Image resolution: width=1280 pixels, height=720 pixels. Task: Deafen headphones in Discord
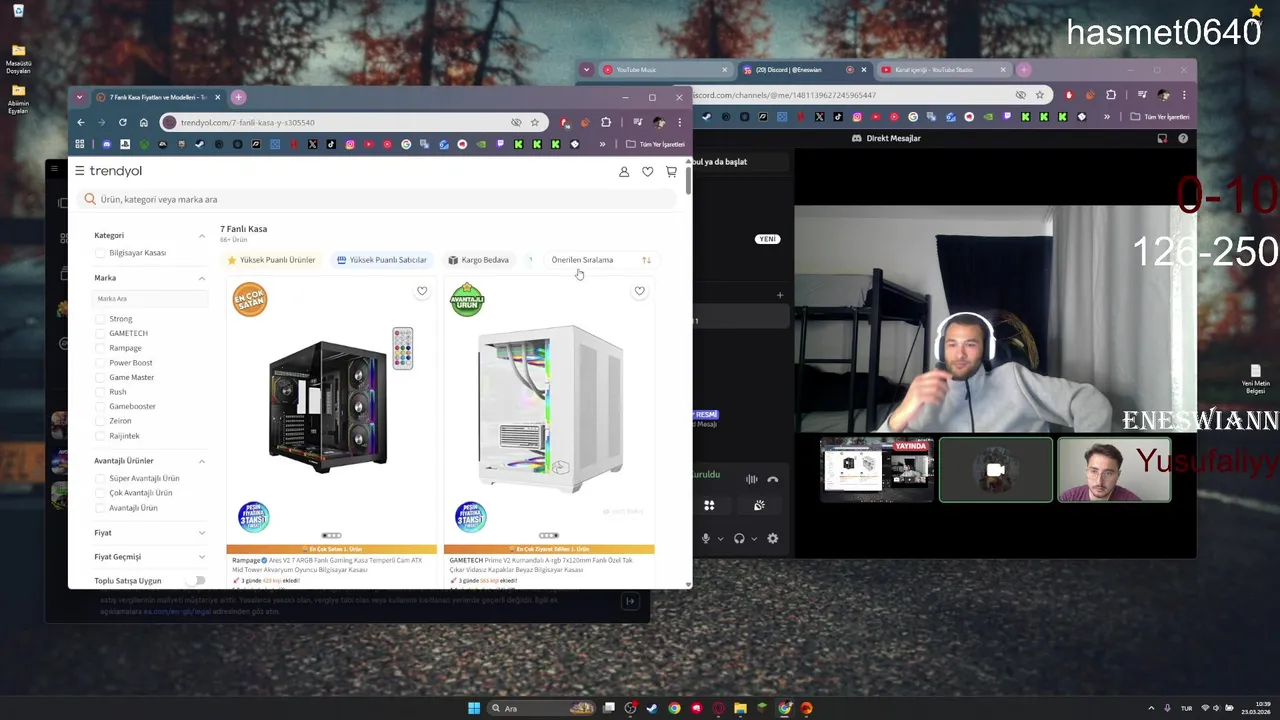tap(739, 538)
